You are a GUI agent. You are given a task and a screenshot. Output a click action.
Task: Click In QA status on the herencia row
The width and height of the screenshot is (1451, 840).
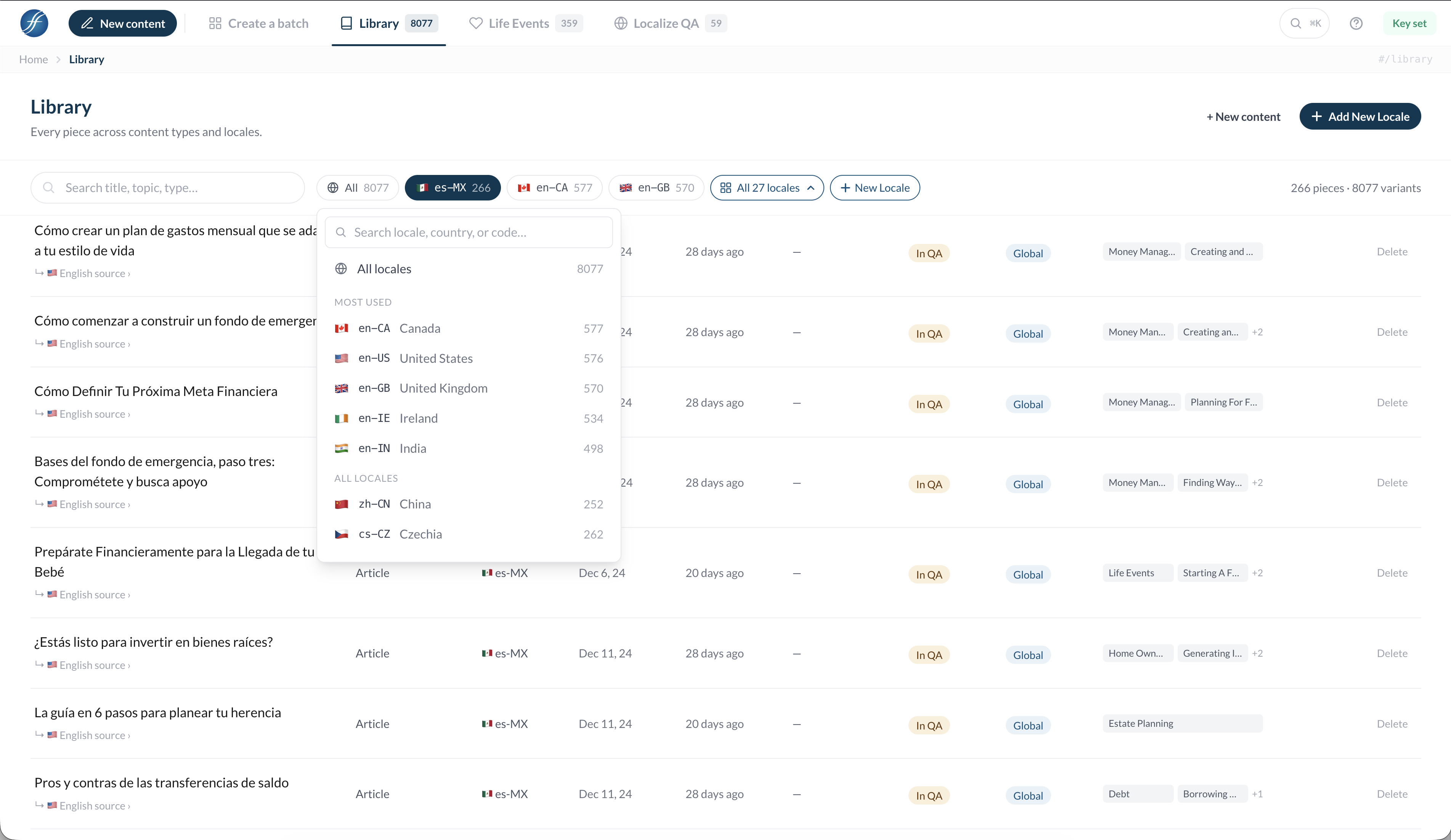tap(929, 725)
